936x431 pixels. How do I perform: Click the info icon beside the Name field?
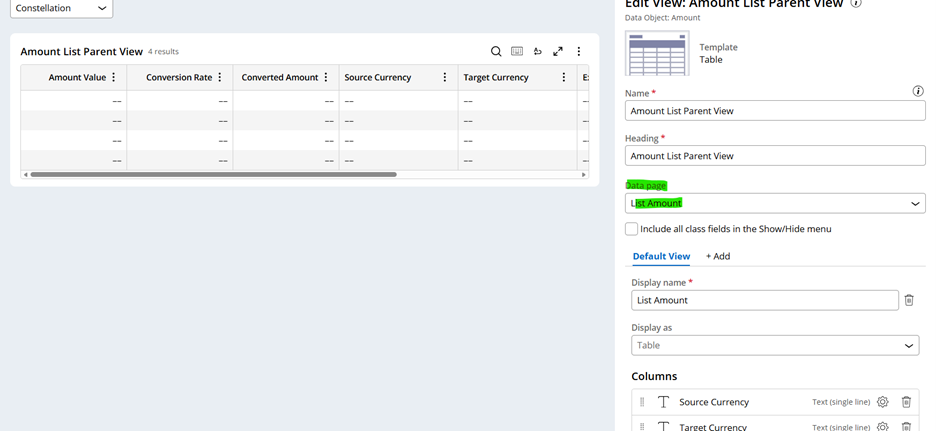[x=918, y=91]
